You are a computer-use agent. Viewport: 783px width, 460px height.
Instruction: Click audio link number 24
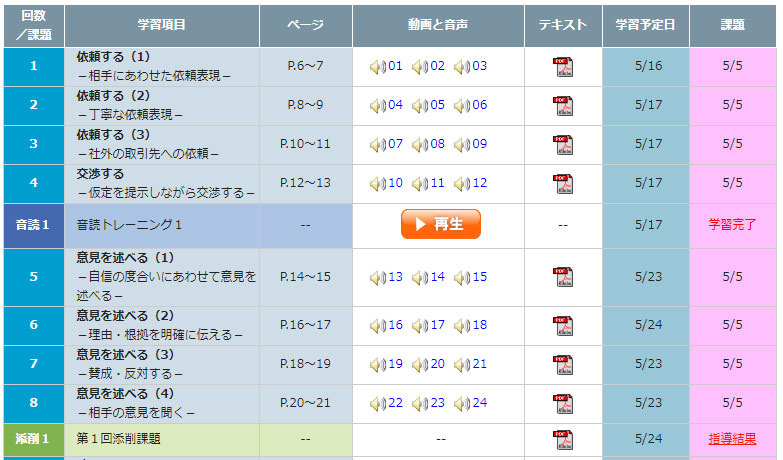pos(480,403)
